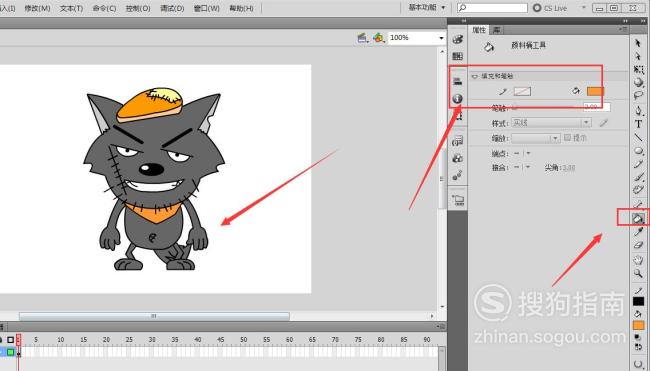Select the 3D Rotation tool
This screenshot has height=371, width=650.
tap(638, 82)
